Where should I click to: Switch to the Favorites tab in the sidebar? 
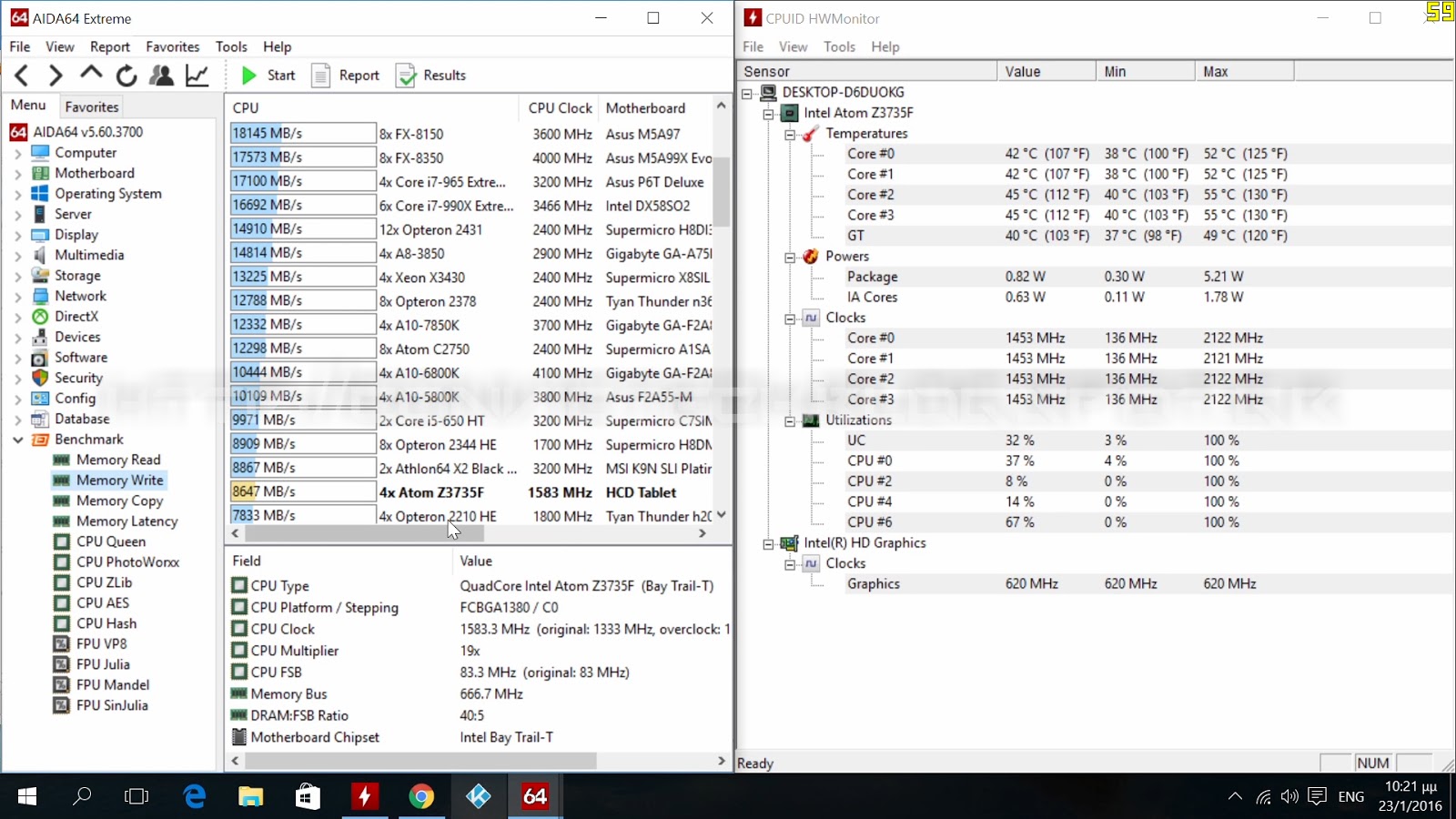92,106
